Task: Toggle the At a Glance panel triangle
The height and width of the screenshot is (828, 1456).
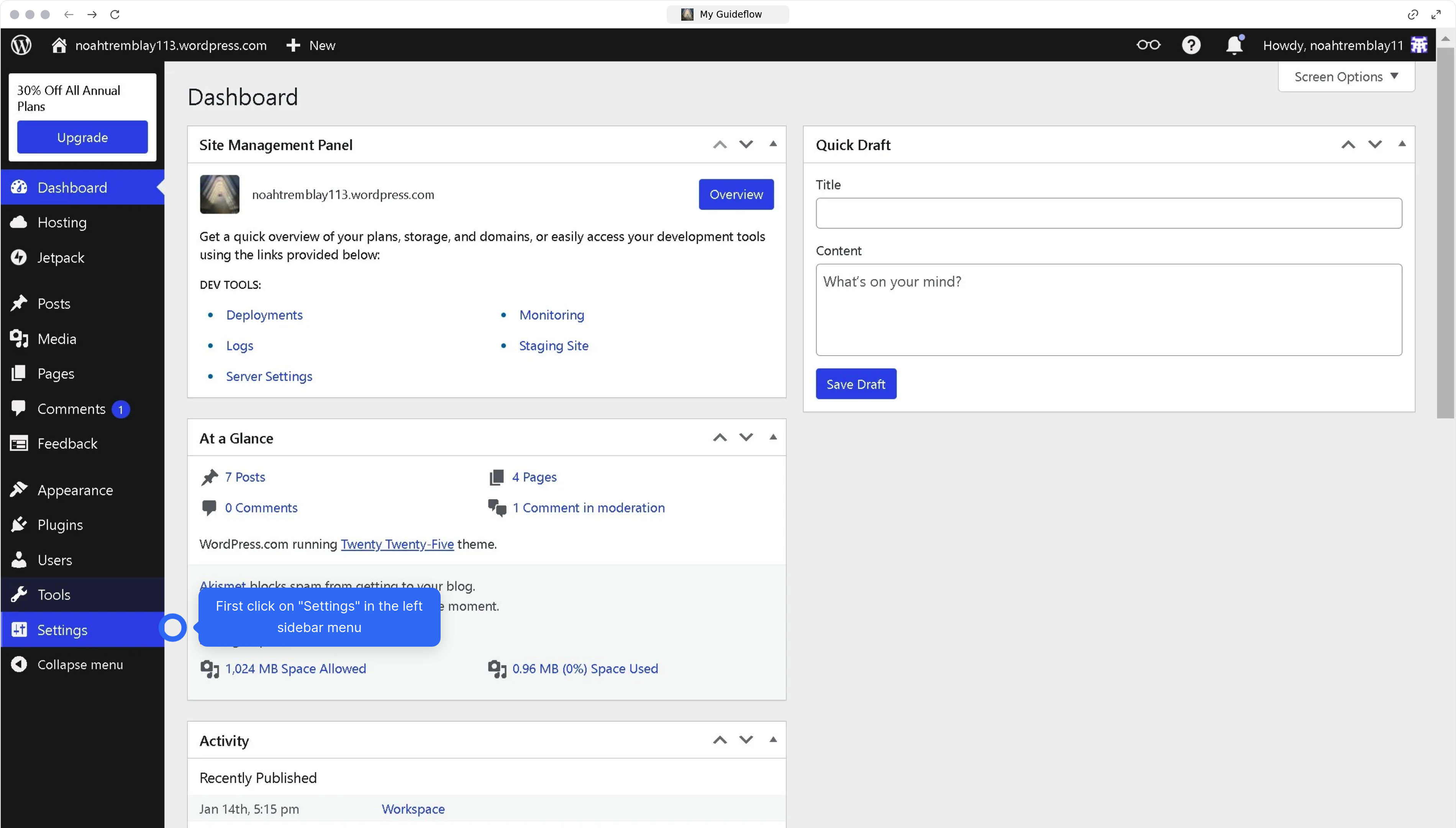Action: pyautogui.click(x=773, y=437)
